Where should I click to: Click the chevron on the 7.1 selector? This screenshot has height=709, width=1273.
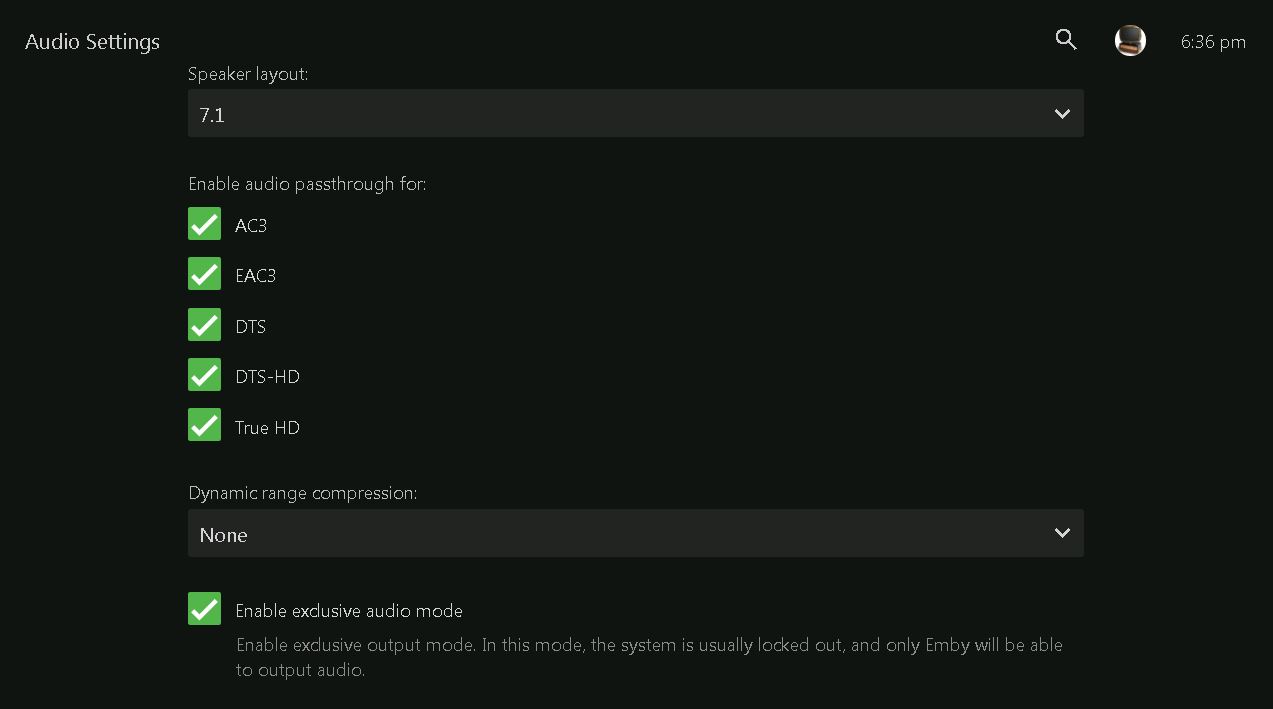click(1062, 113)
